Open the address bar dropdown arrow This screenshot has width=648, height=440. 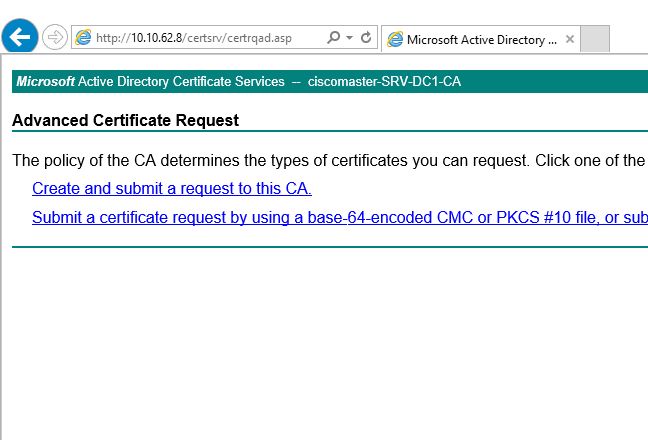(350, 38)
